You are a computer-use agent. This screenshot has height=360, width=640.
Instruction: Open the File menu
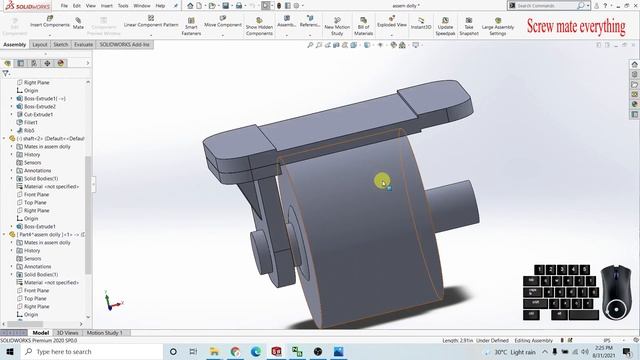[x=64, y=6]
